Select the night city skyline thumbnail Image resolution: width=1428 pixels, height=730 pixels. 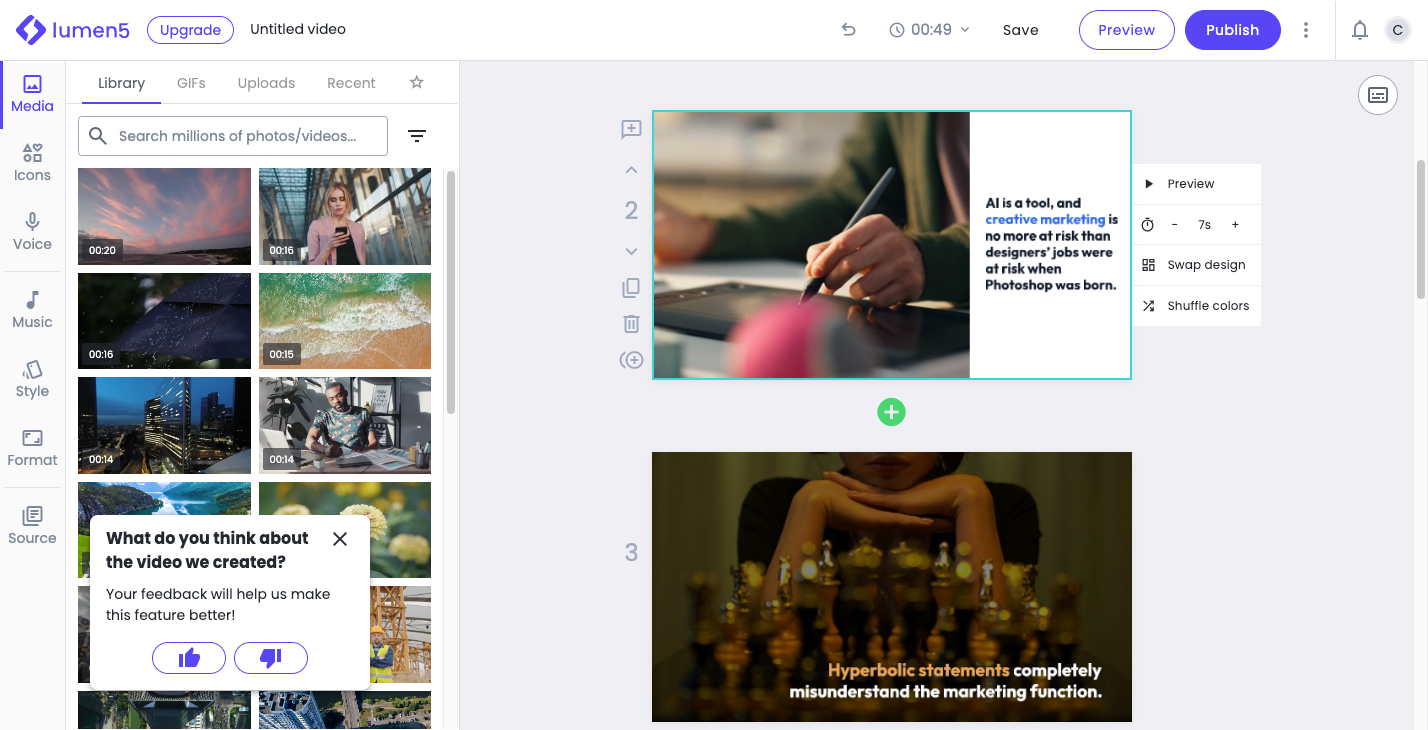coord(164,425)
